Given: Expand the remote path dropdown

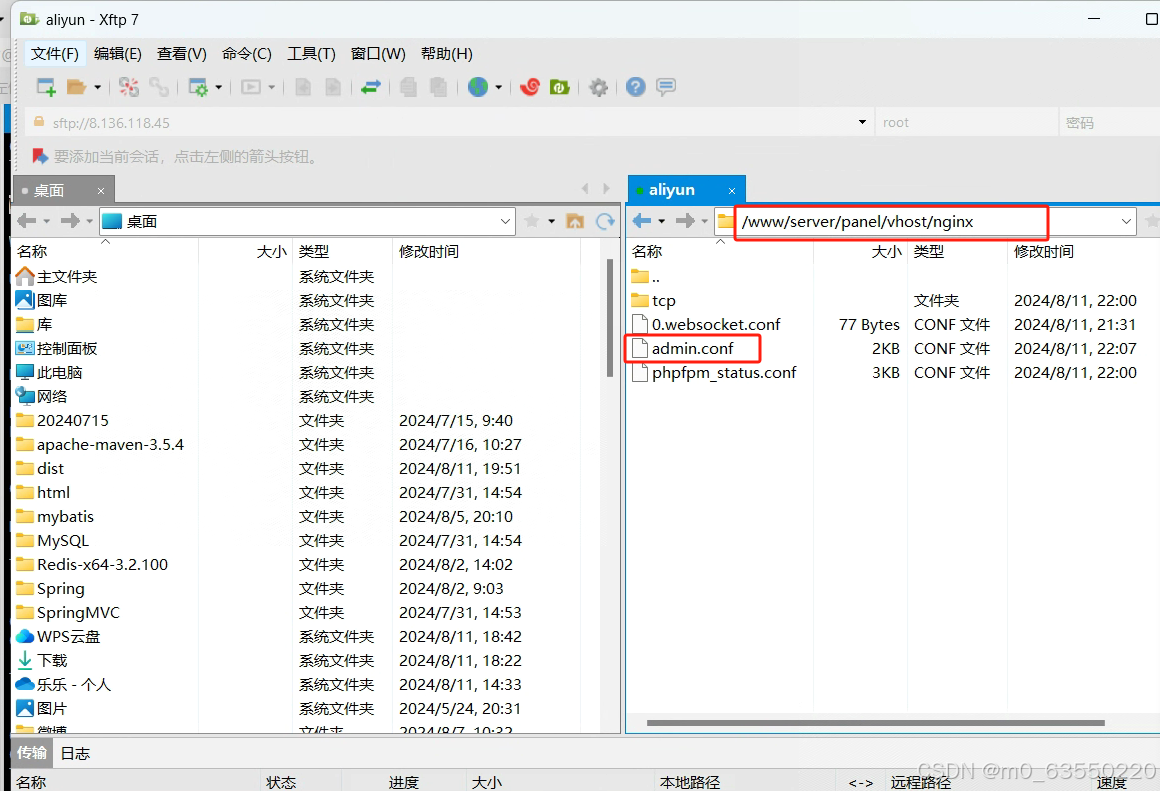Looking at the screenshot, I should pos(1126,221).
